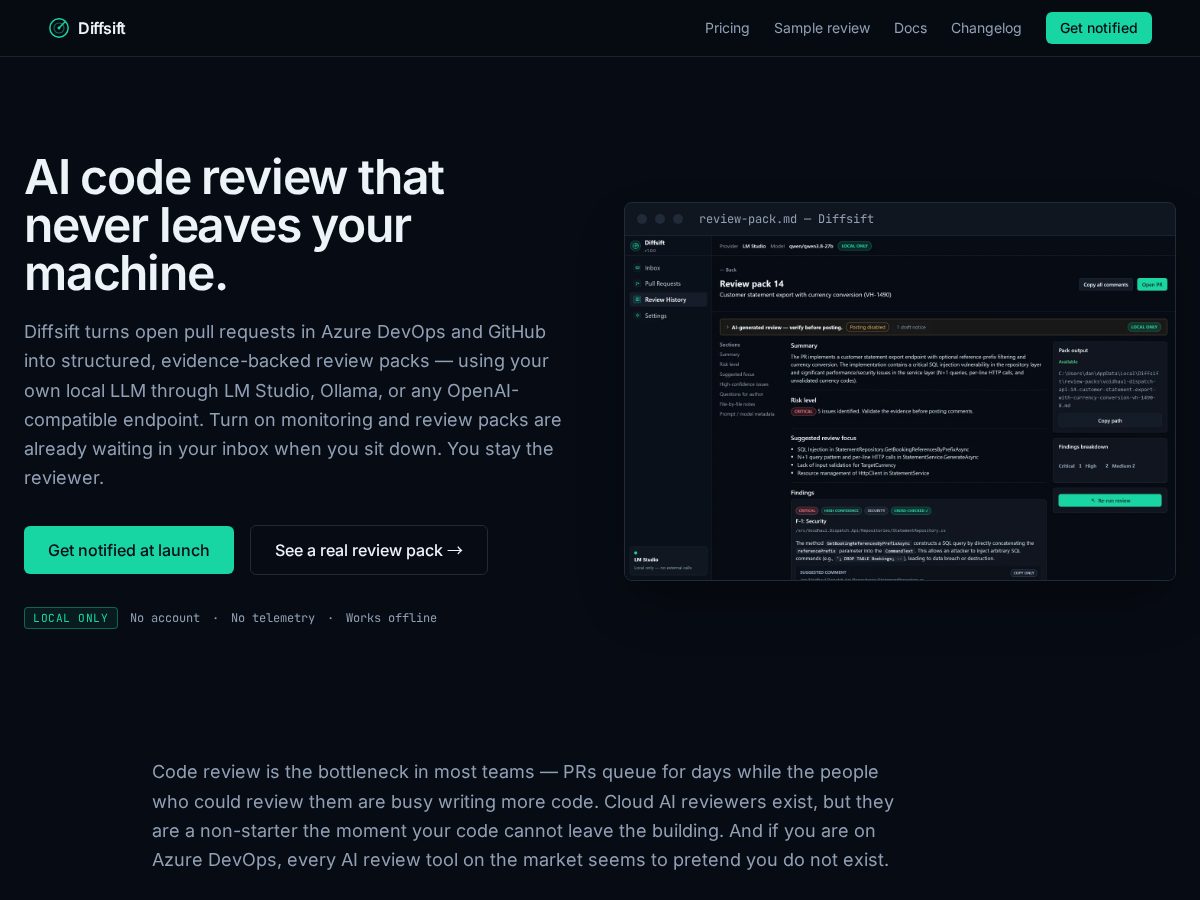Screen dimensions: 1200x900
Task: Click Copy all comments in the preview
Action: coord(1106,284)
